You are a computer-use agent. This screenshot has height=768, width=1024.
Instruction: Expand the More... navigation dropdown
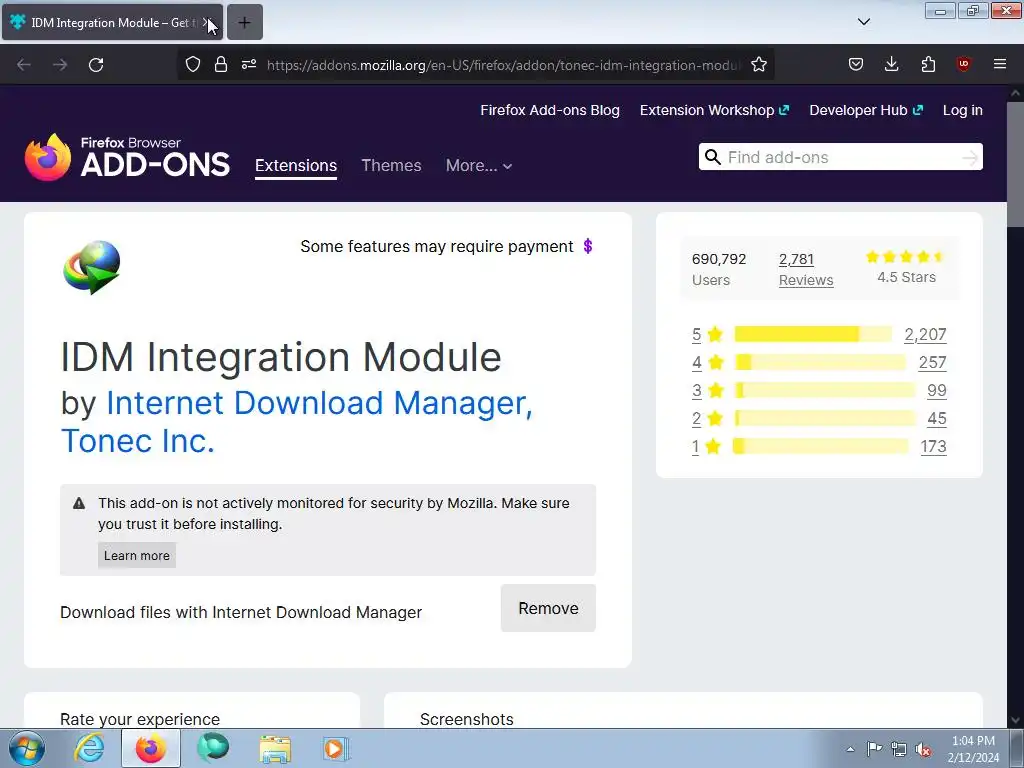click(479, 166)
